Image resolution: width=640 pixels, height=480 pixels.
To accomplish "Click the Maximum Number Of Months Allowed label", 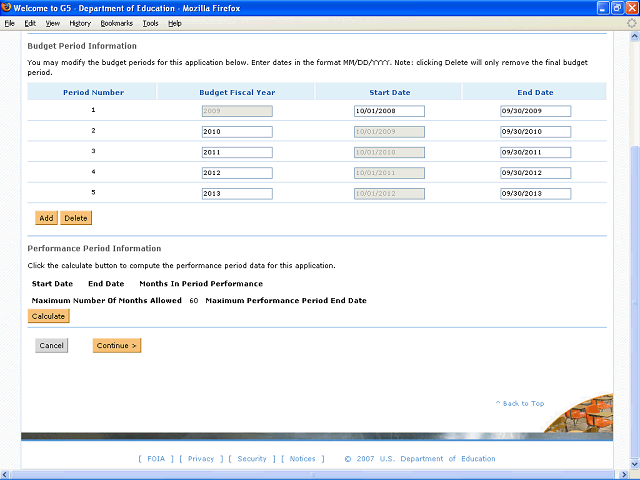I will [107, 301].
